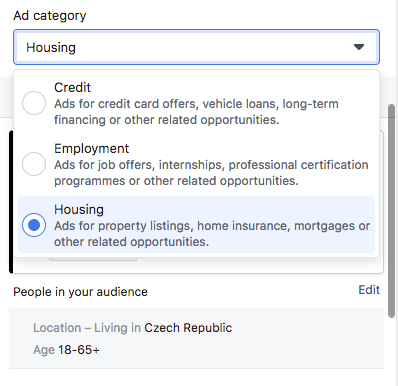Choose the Housing option title in list
Viewport: 398px width, 386px height.
[x=79, y=210]
